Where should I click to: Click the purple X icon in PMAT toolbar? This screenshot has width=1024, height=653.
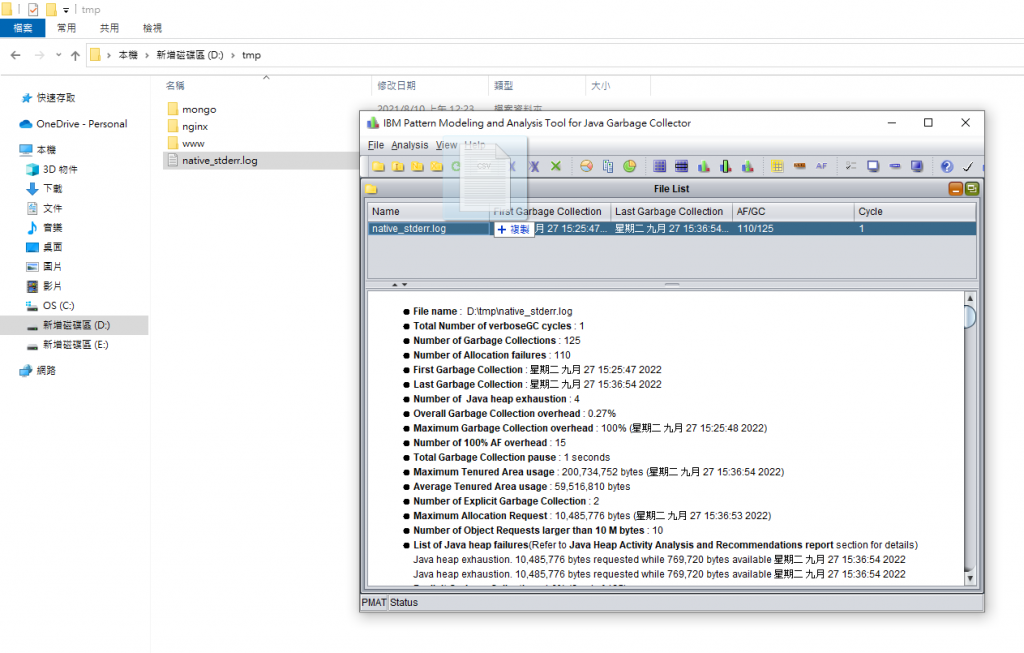(534, 167)
